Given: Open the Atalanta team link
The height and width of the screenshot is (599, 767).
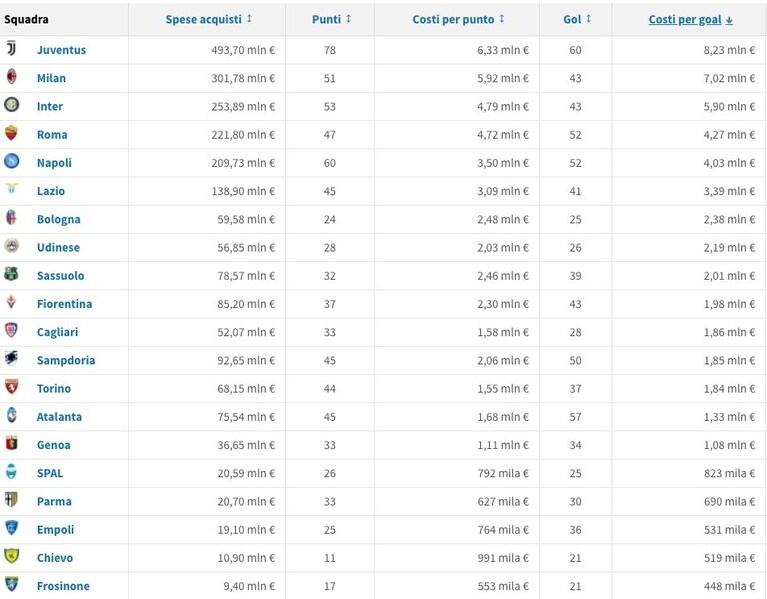Looking at the screenshot, I should click(59, 417).
